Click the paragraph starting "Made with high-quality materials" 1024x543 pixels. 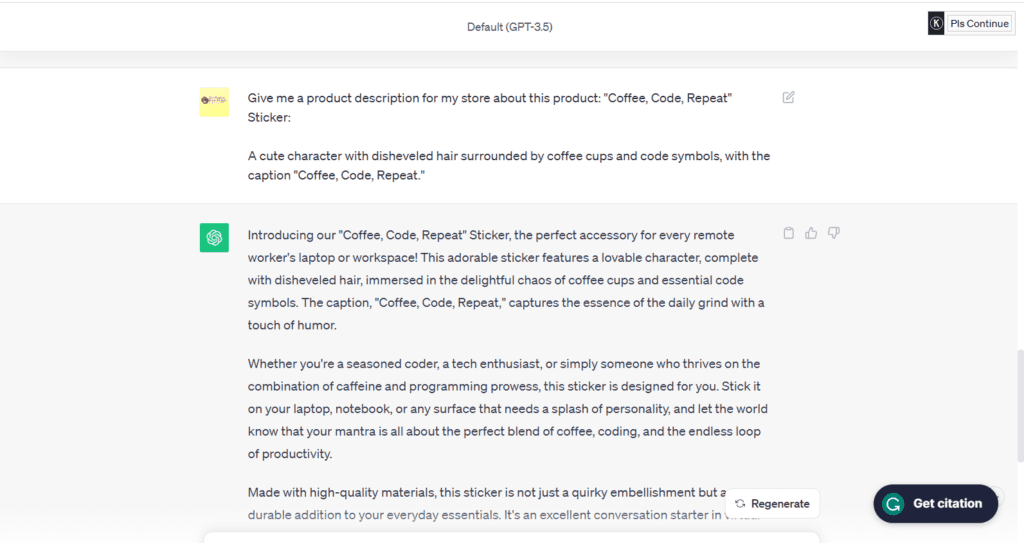pos(480,492)
